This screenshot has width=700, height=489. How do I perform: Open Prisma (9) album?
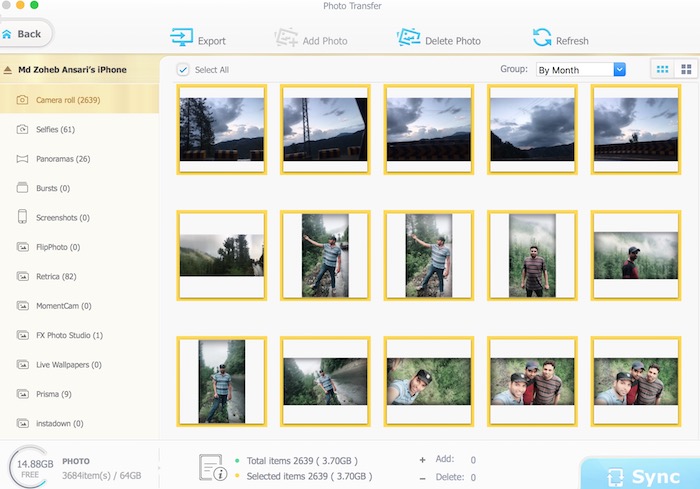tap(79, 394)
